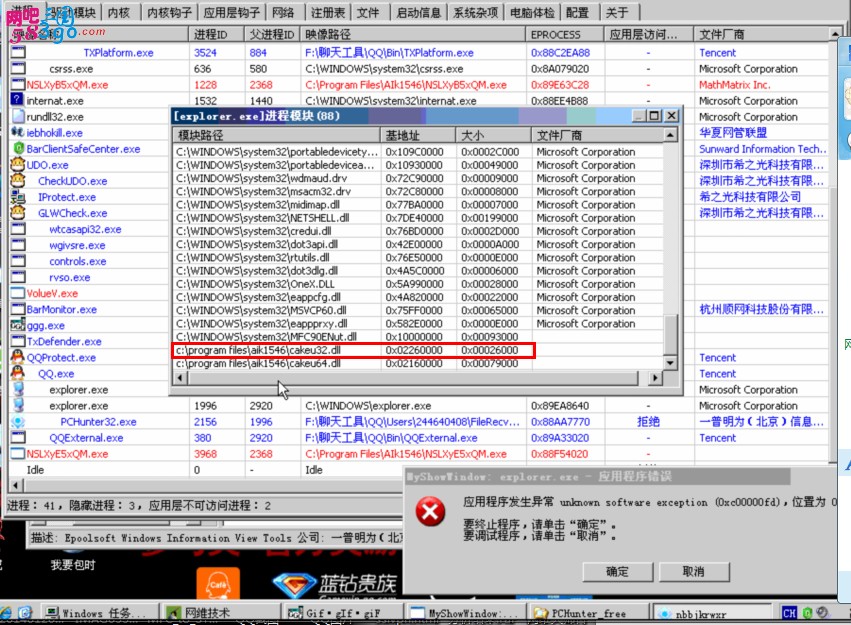Click process list horizontal scroll left arrow
The width and height of the screenshot is (851, 625).
tap(16, 485)
